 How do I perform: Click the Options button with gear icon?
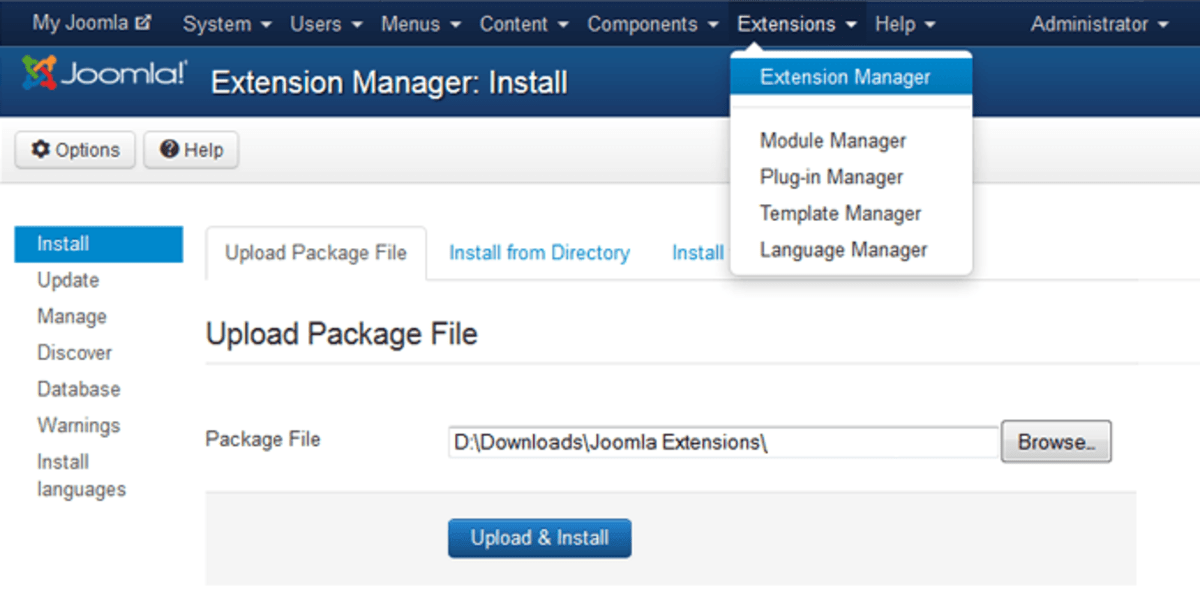point(75,150)
